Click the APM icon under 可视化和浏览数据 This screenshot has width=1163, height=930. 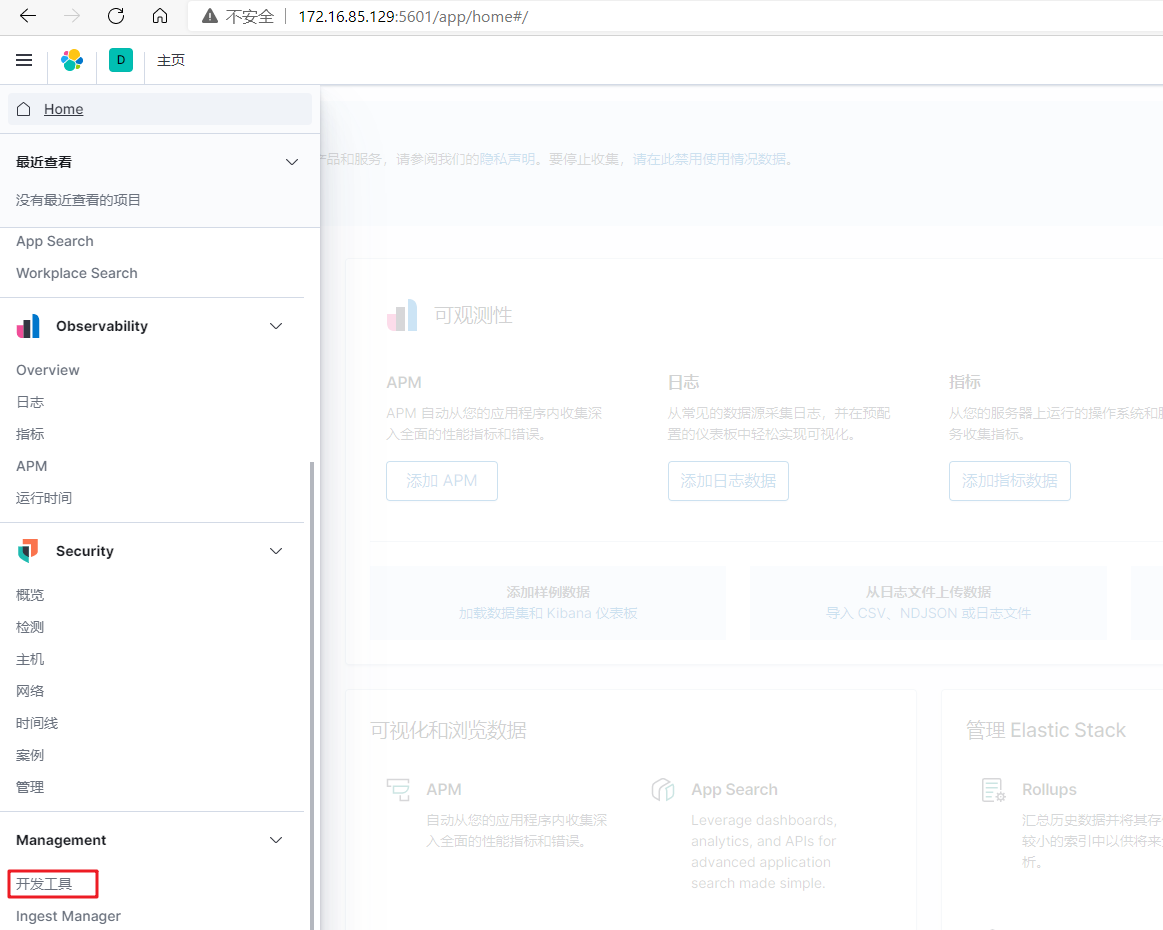[398, 790]
